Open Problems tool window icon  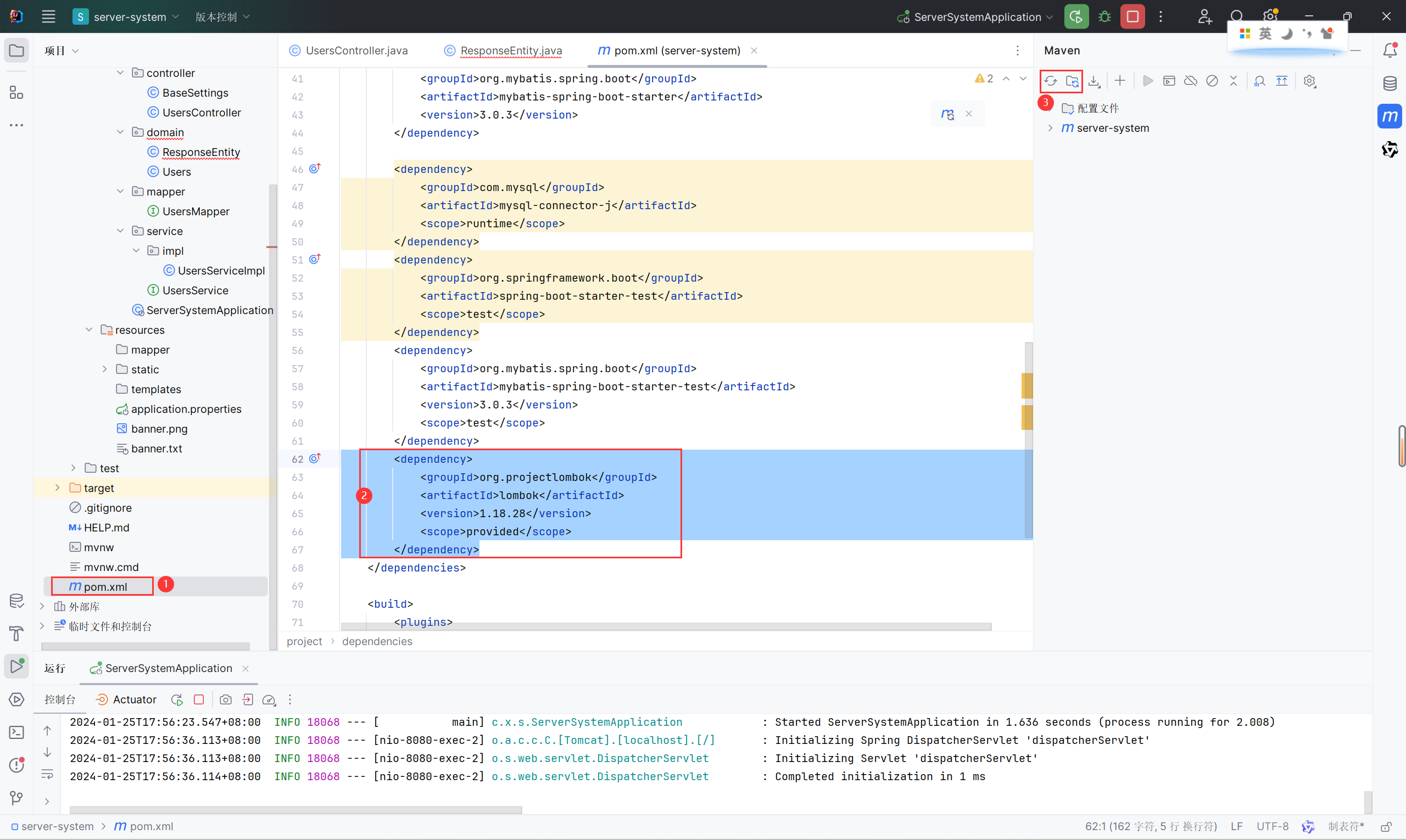[16, 765]
